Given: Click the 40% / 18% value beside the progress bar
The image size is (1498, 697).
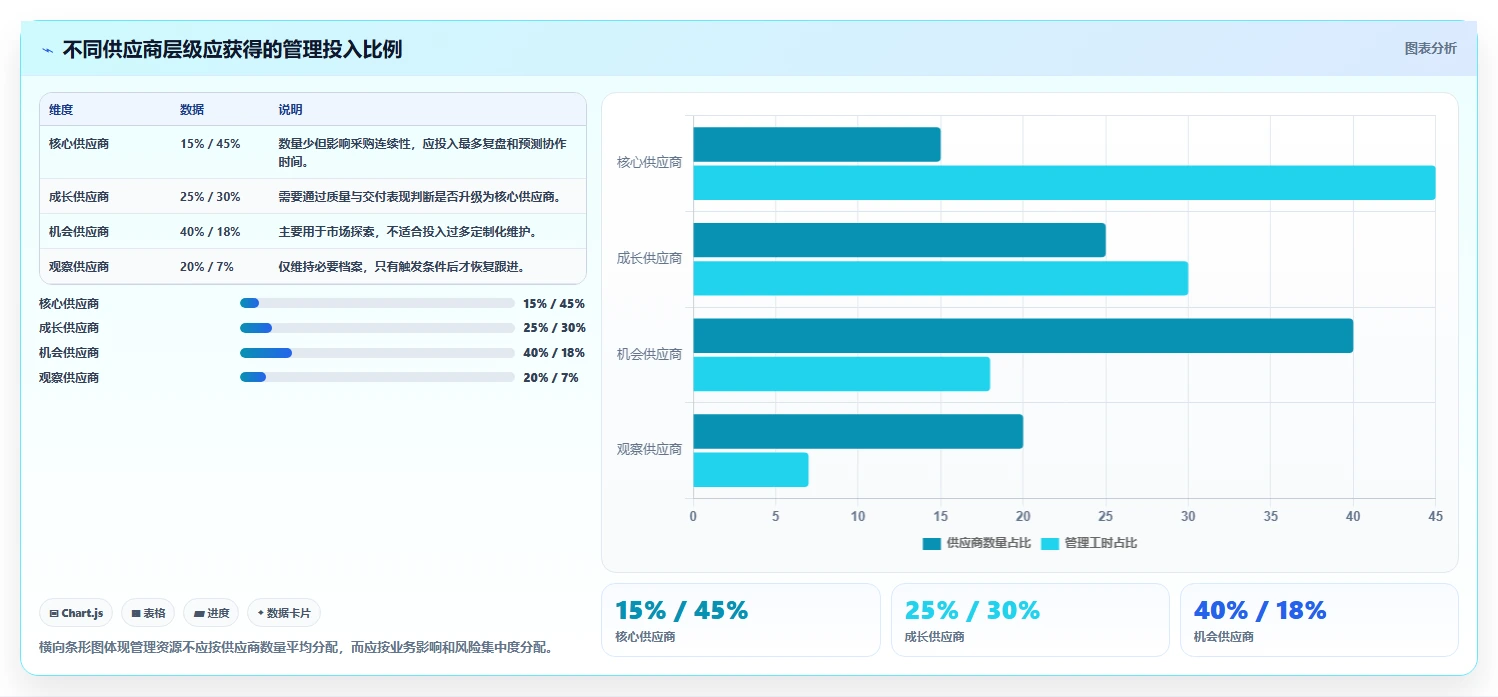Looking at the screenshot, I should pyautogui.click(x=554, y=353).
